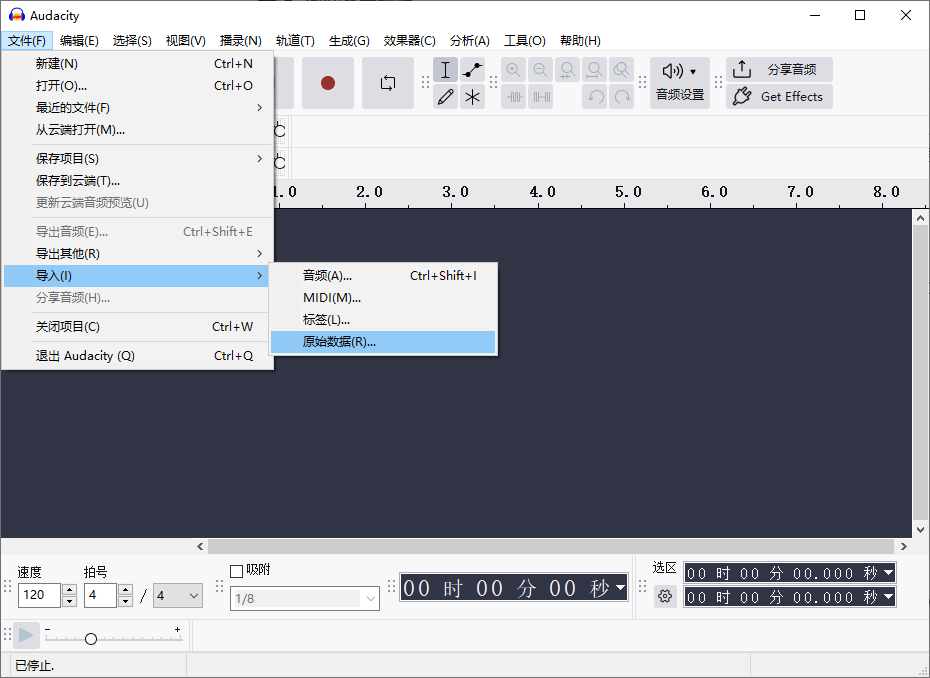The height and width of the screenshot is (678, 930).
Task: Select the Selection tool (I-beam)
Action: pyautogui.click(x=445, y=70)
